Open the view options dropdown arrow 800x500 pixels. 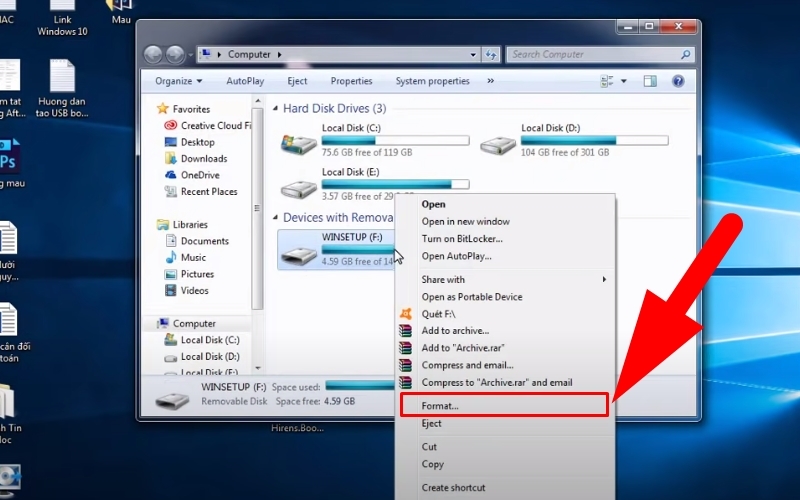tap(623, 81)
